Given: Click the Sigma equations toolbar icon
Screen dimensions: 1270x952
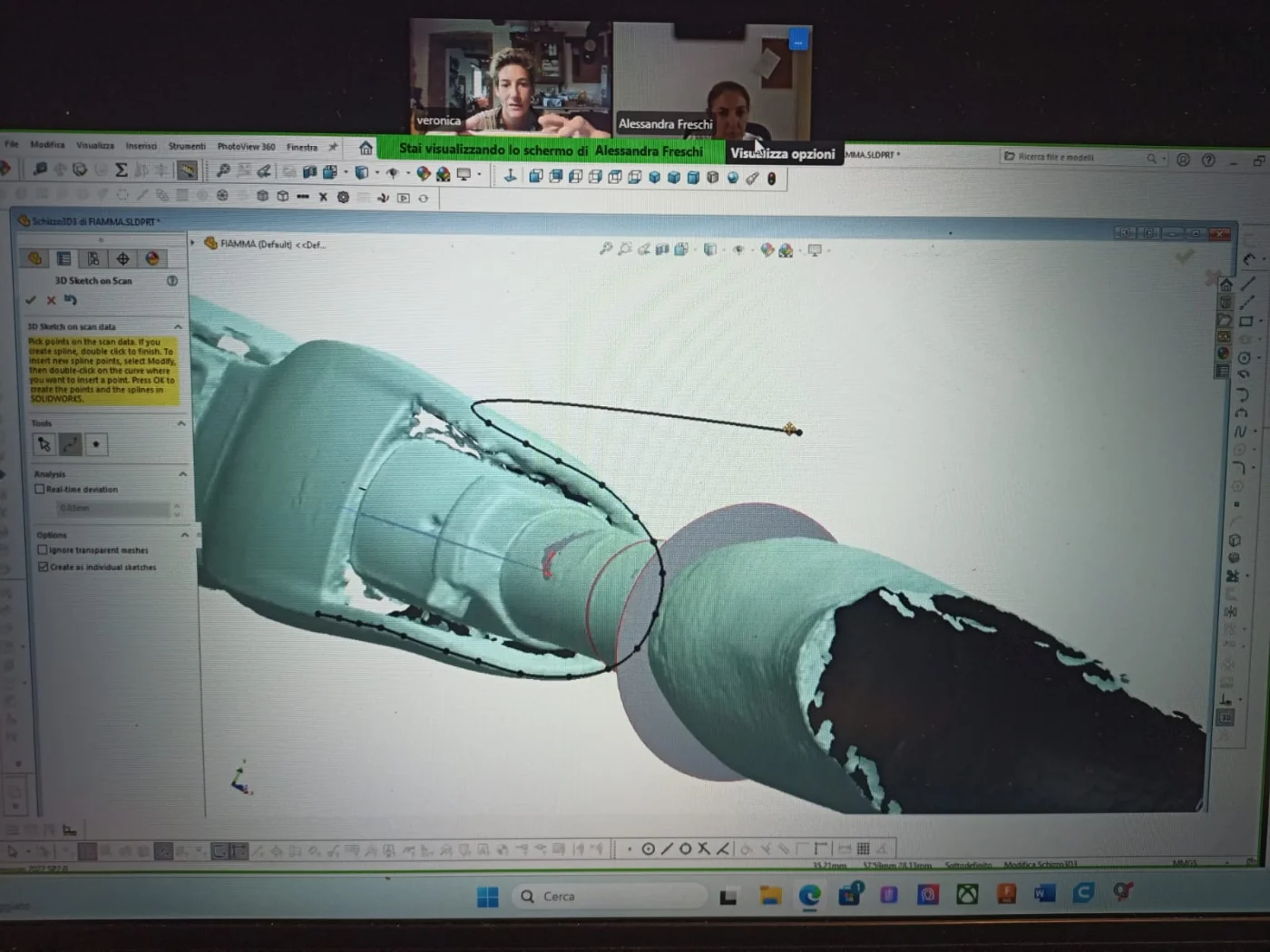Looking at the screenshot, I should (121, 170).
